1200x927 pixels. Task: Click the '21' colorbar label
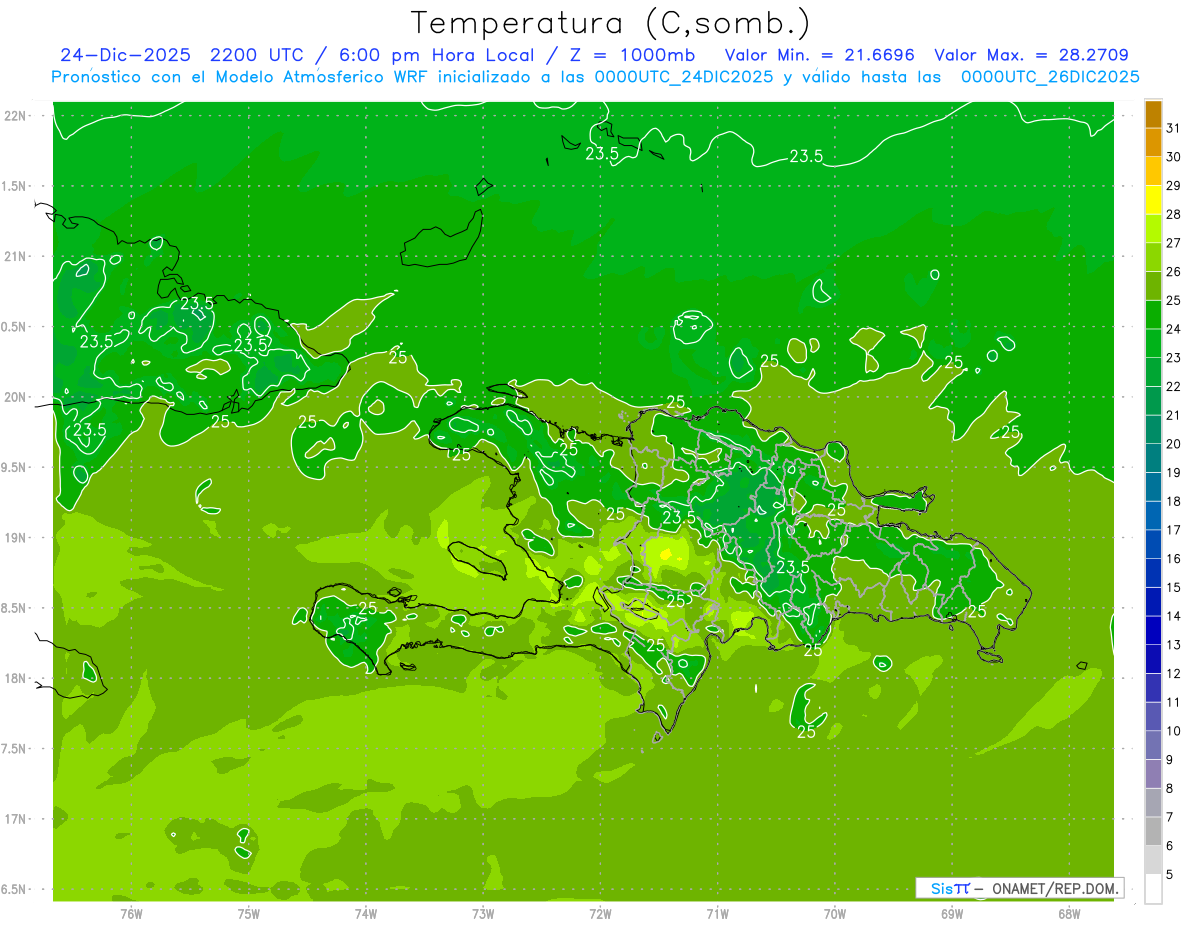[1173, 415]
